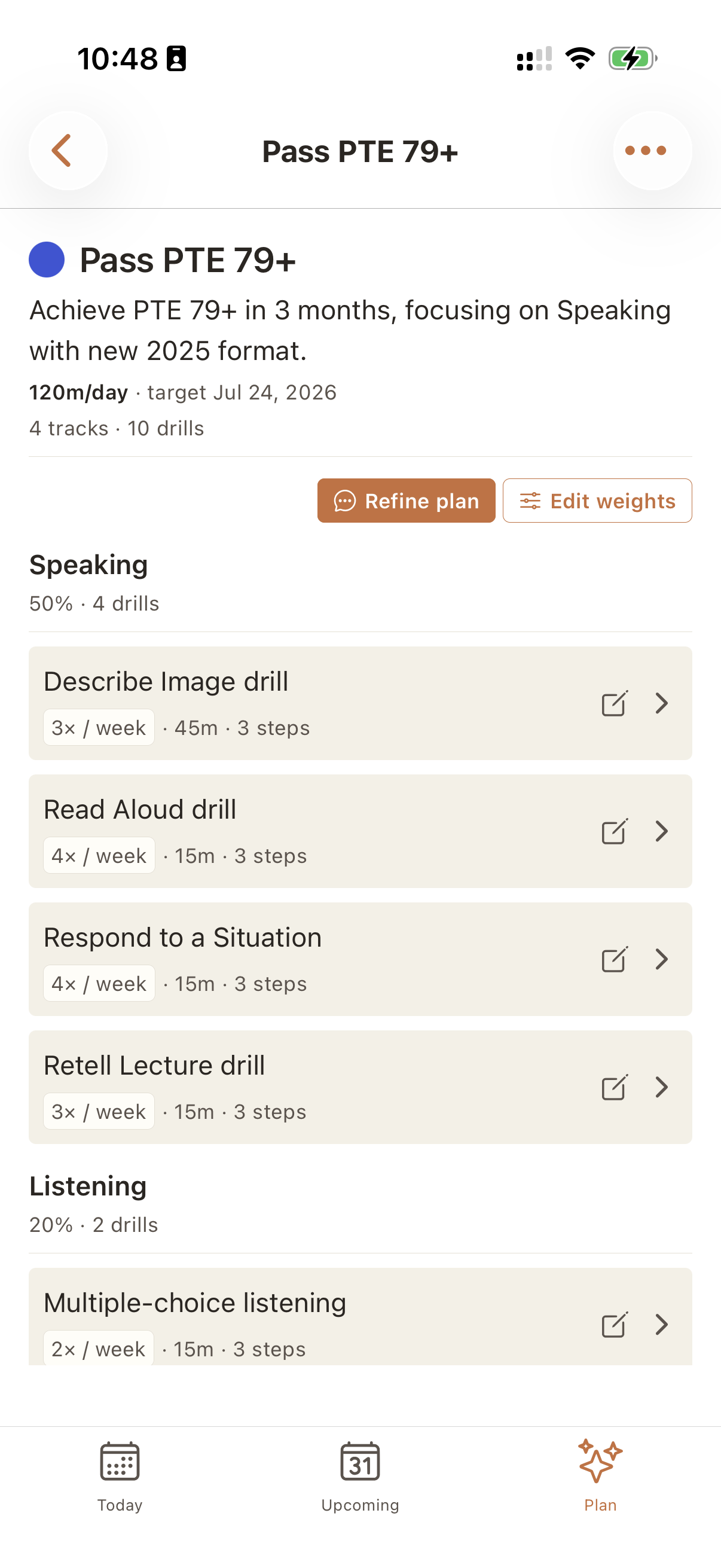Image resolution: width=721 pixels, height=1568 pixels.
Task: Tap the back arrow icon
Action: [68, 151]
